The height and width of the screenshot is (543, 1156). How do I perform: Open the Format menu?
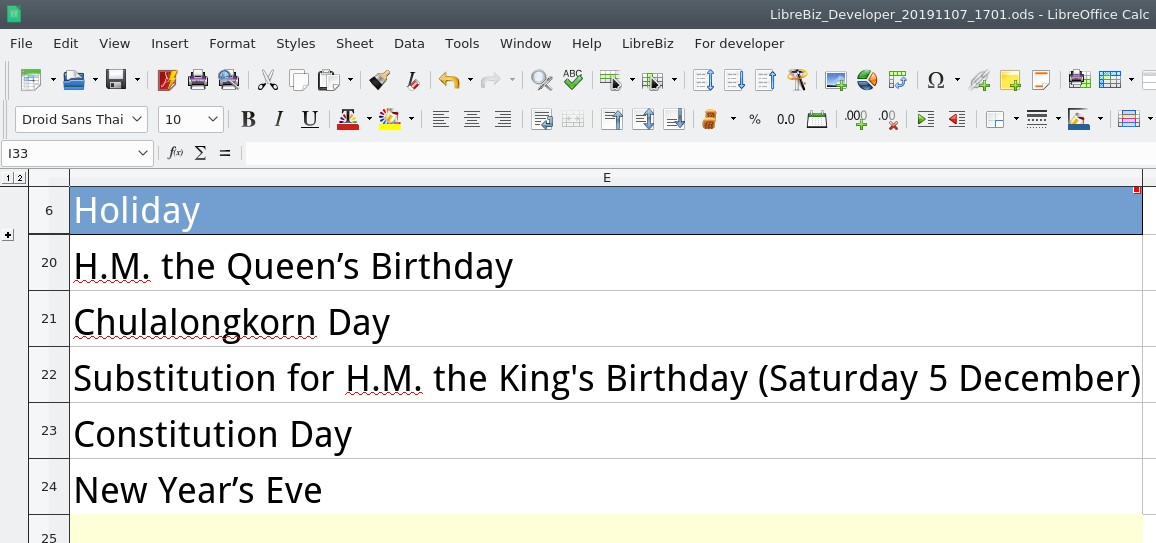232,43
